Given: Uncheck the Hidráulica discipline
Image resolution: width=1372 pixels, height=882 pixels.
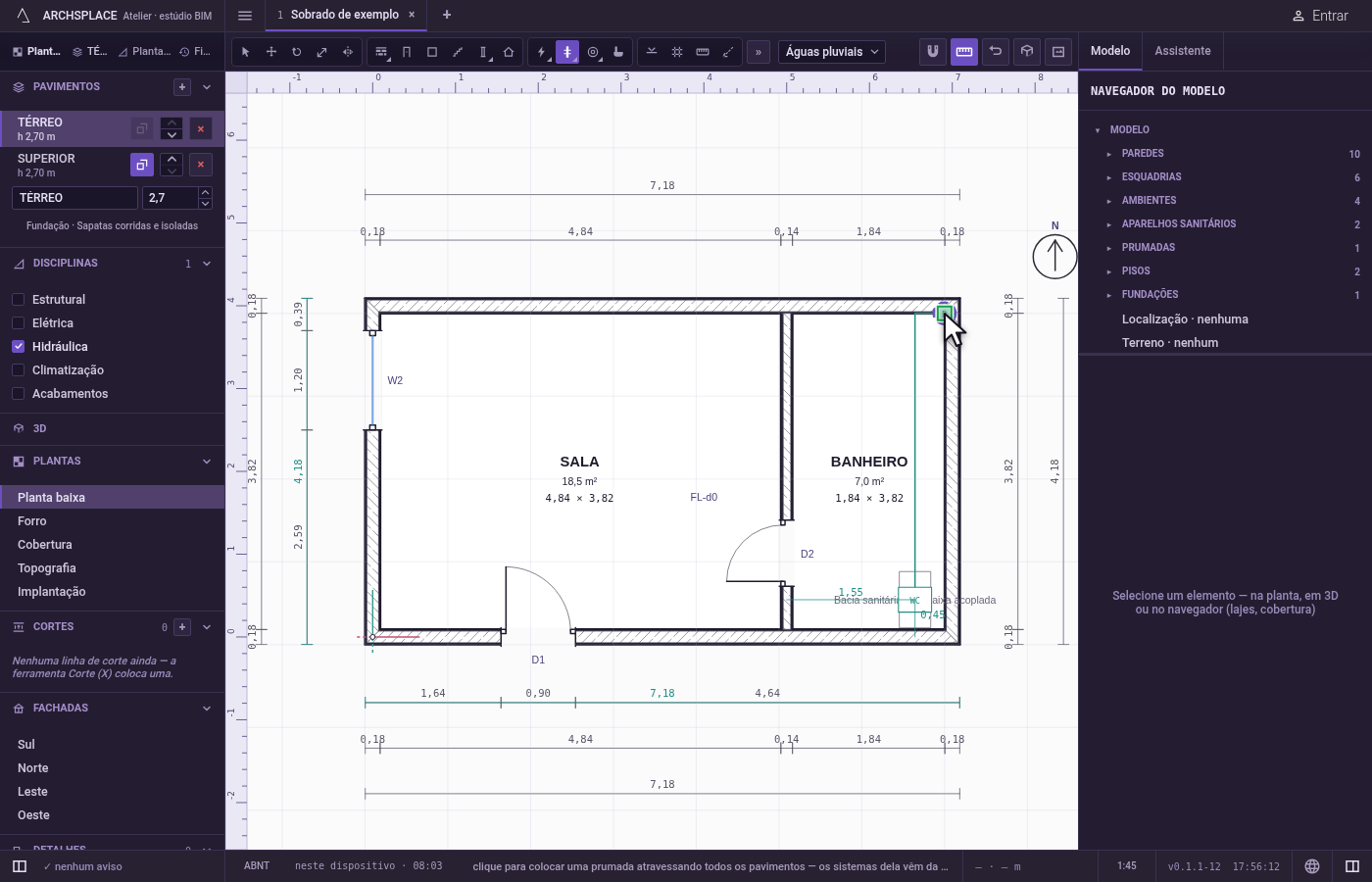Looking at the screenshot, I should (x=18, y=347).
